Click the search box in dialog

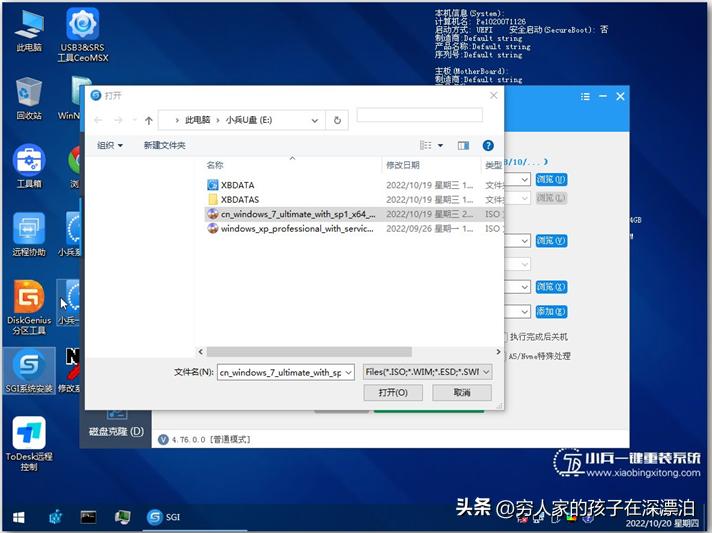420,115
